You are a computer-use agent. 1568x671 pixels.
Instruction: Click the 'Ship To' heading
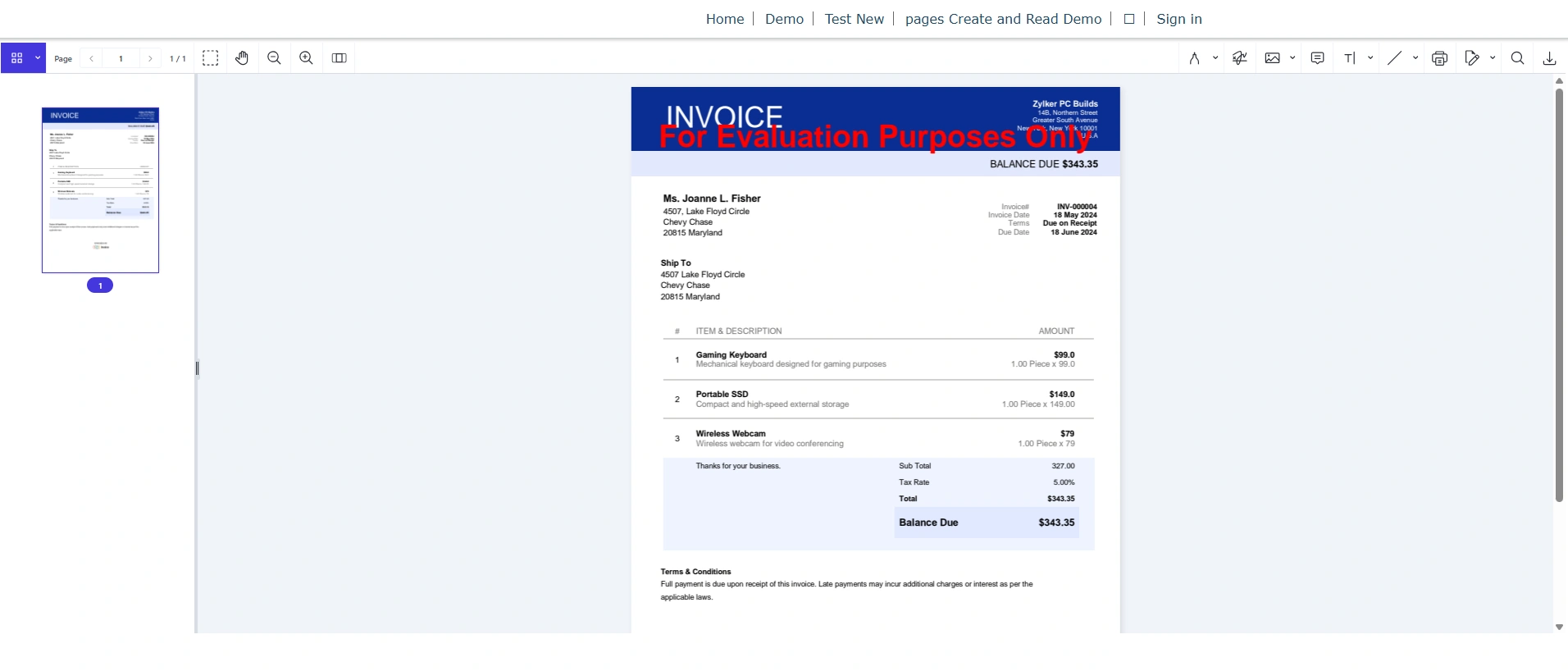click(676, 263)
